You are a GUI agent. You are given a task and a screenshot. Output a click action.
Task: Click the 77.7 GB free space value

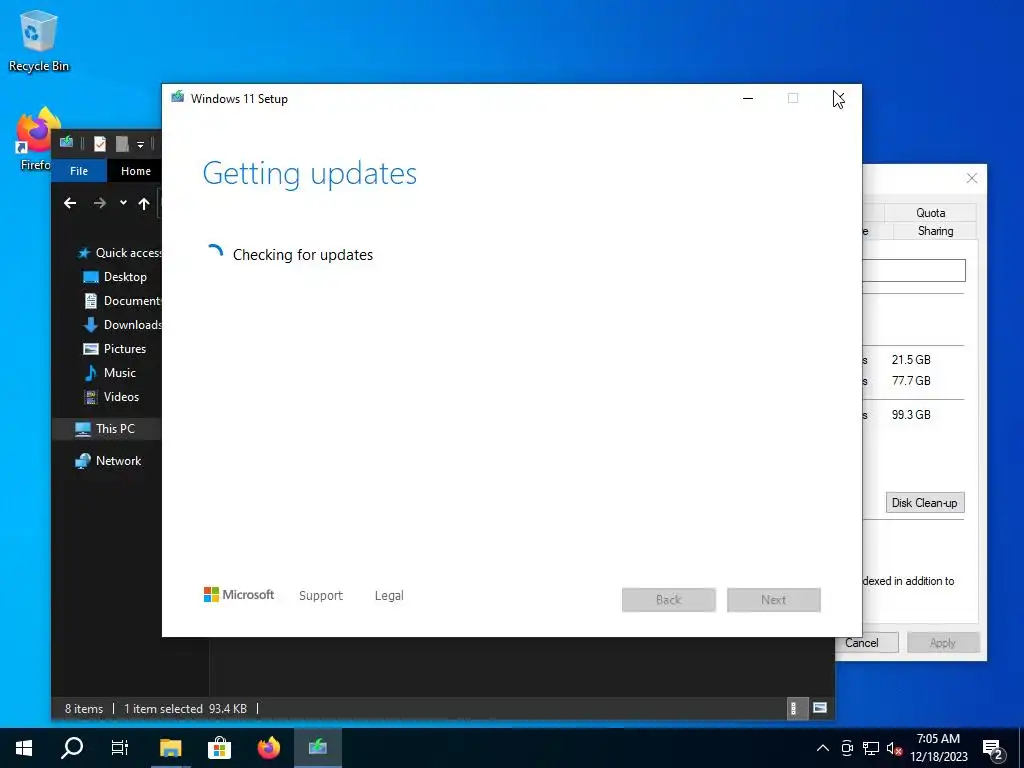pyautogui.click(x=911, y=381)
